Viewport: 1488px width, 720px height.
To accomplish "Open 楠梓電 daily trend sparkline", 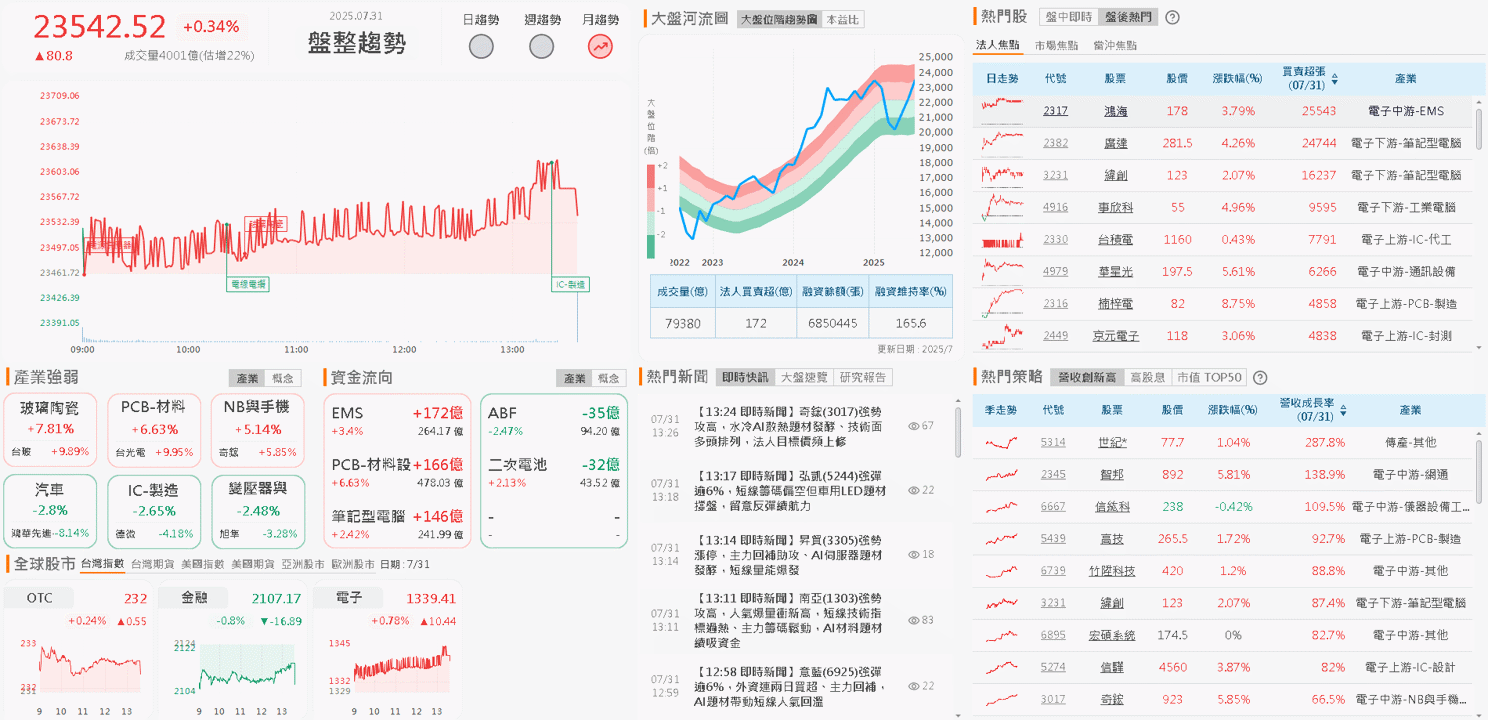I will pos(1002,303).
